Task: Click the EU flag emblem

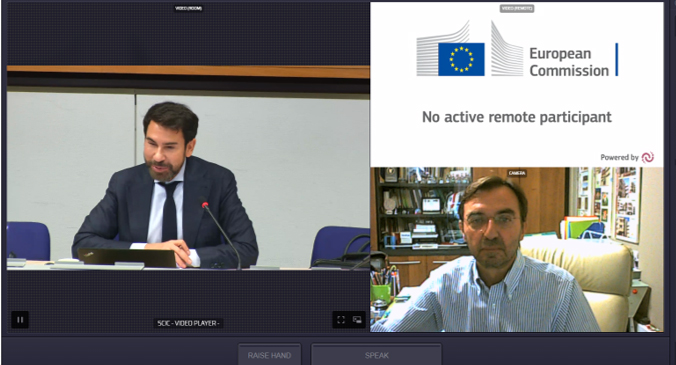Action: pos(461,59)
